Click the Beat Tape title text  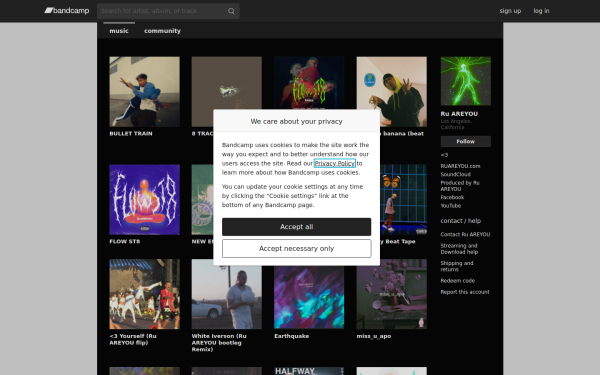click(x=398, y=241)
